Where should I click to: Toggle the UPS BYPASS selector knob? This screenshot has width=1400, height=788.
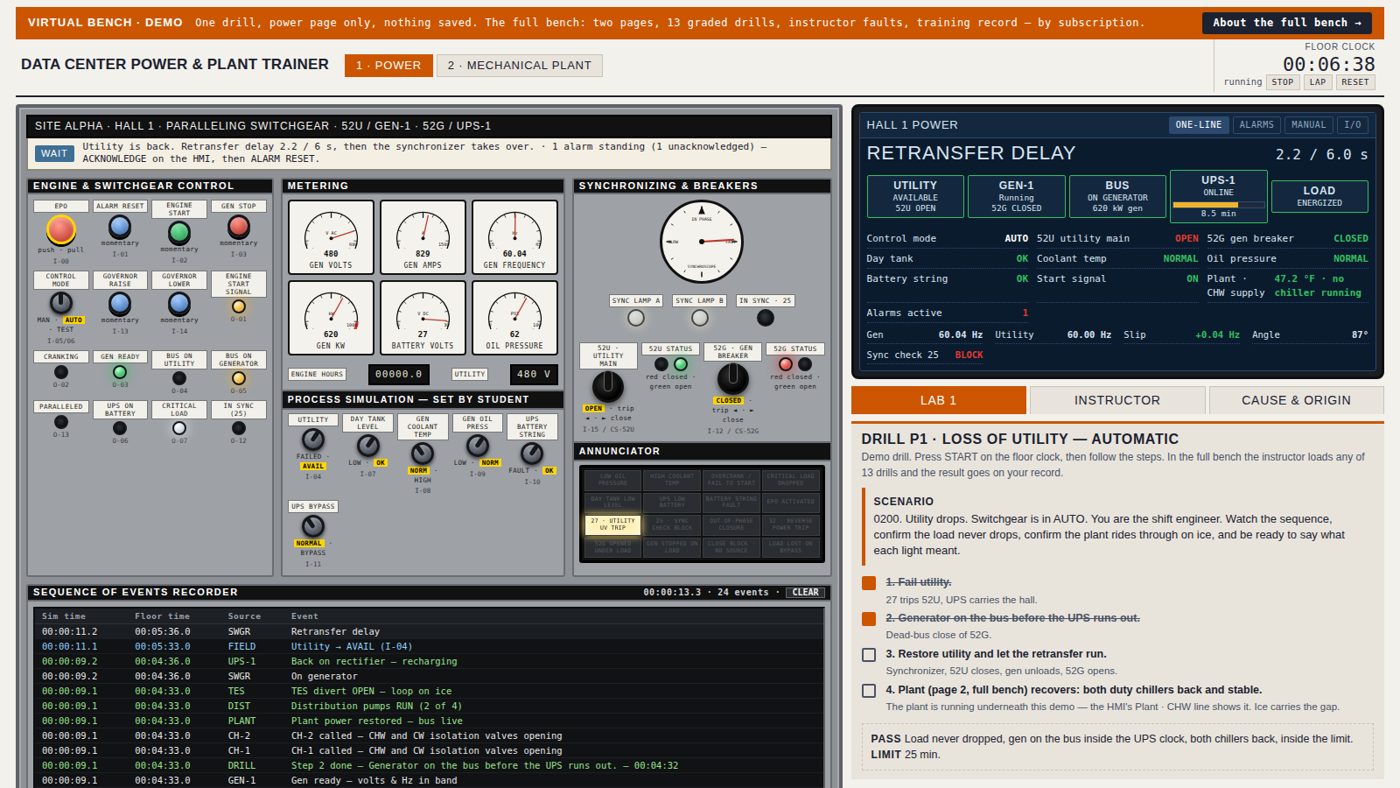[x=313, y=526]
